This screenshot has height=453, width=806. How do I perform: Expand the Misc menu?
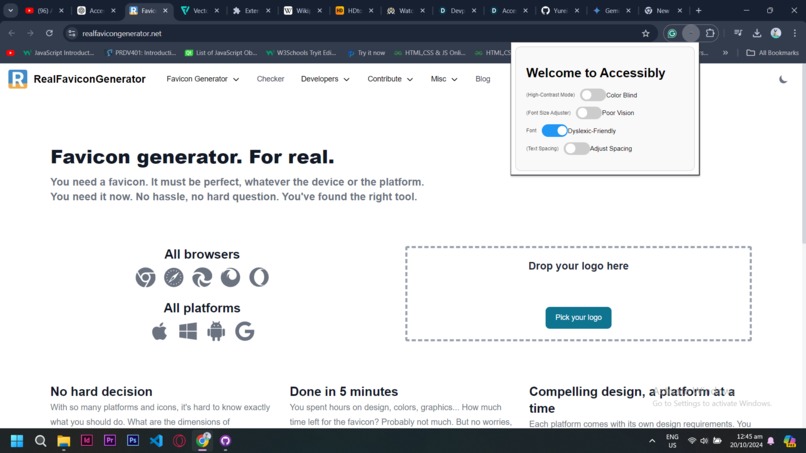[x=444, y=79]
